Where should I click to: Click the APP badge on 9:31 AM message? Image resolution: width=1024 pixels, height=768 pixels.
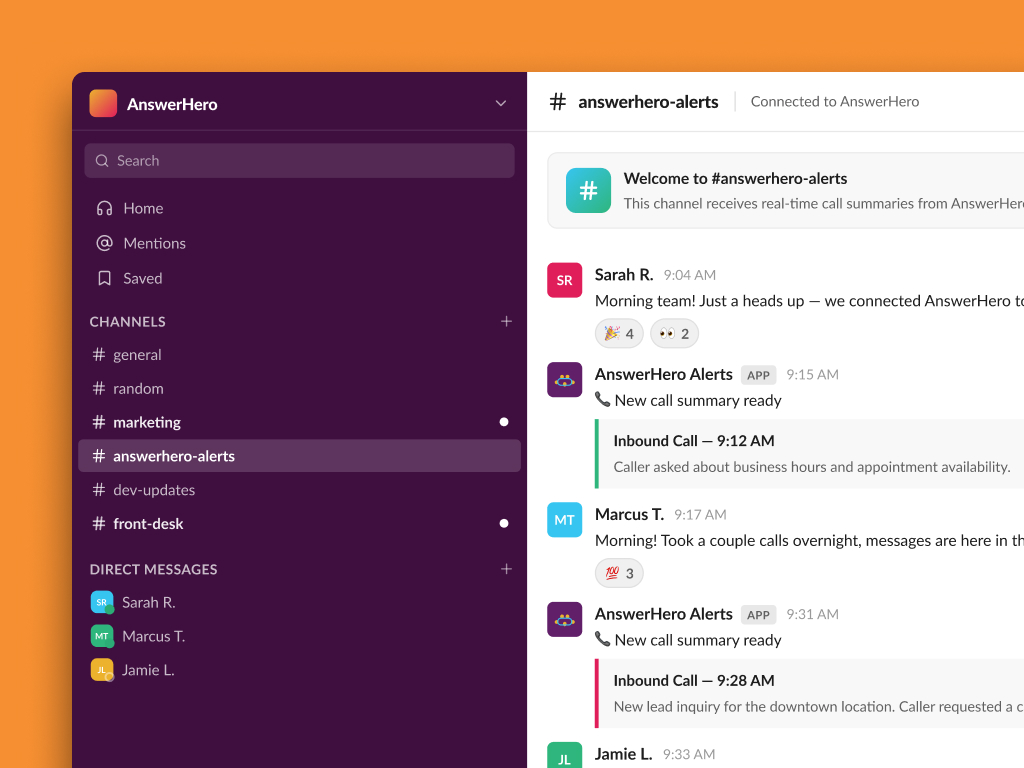tap(758, 615)
